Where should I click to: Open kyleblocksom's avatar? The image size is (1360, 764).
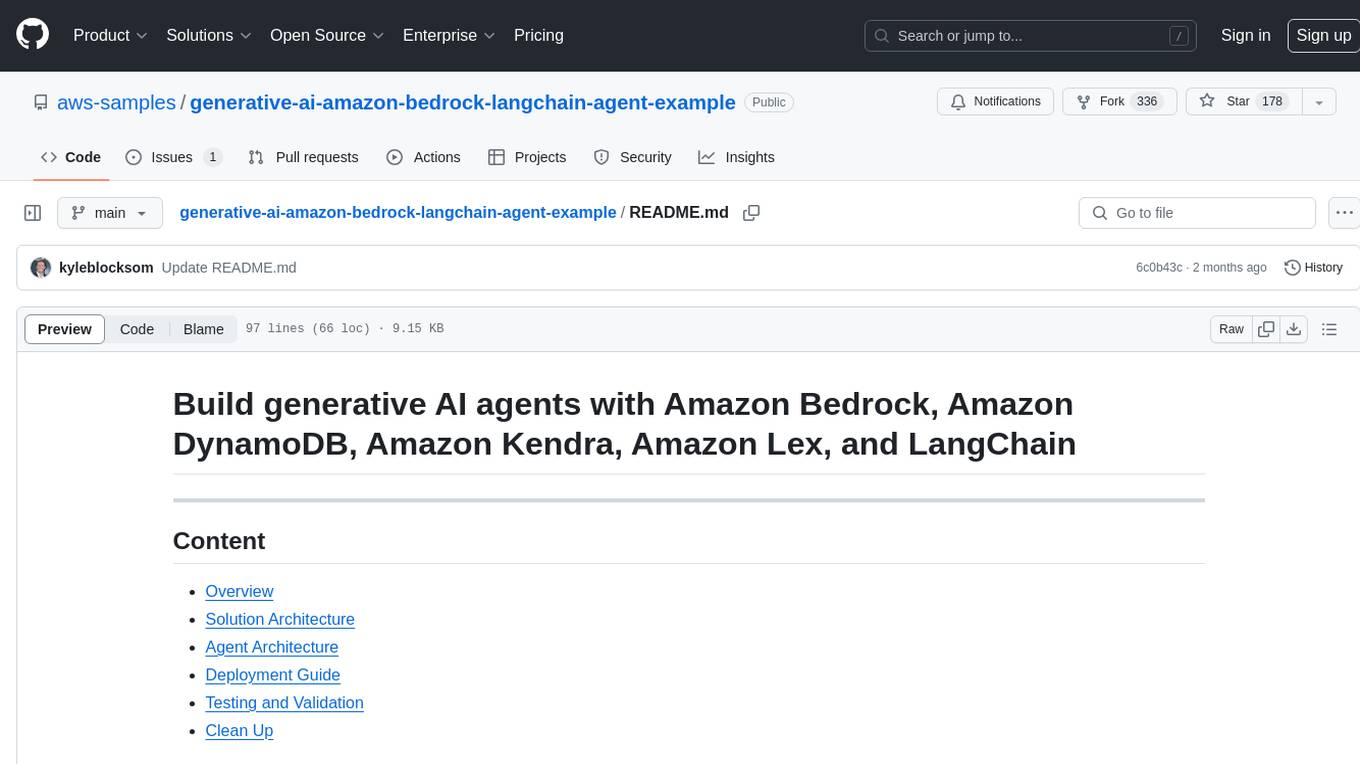click(41, 267)
